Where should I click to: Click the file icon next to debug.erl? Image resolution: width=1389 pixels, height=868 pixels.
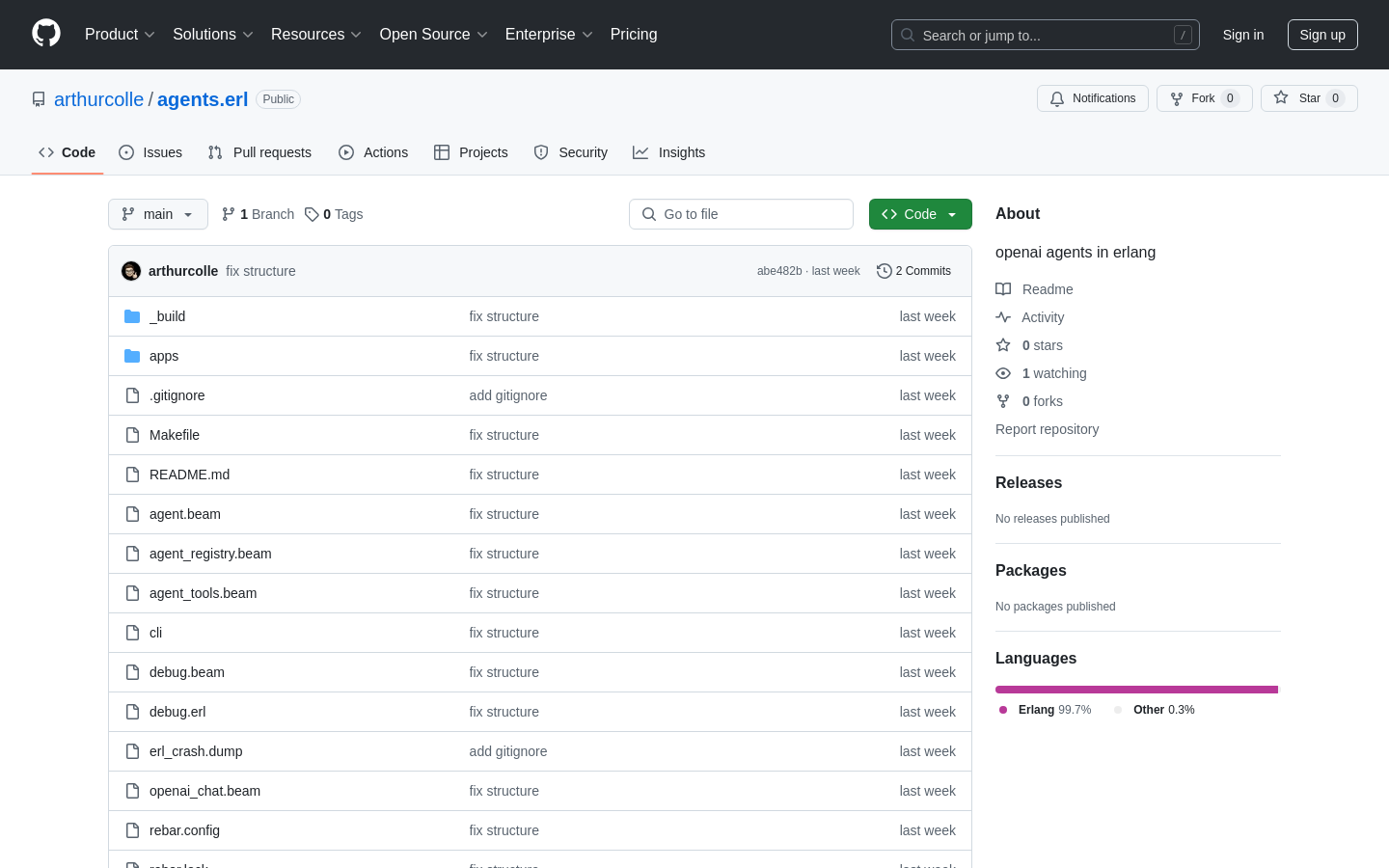point(132,712)
